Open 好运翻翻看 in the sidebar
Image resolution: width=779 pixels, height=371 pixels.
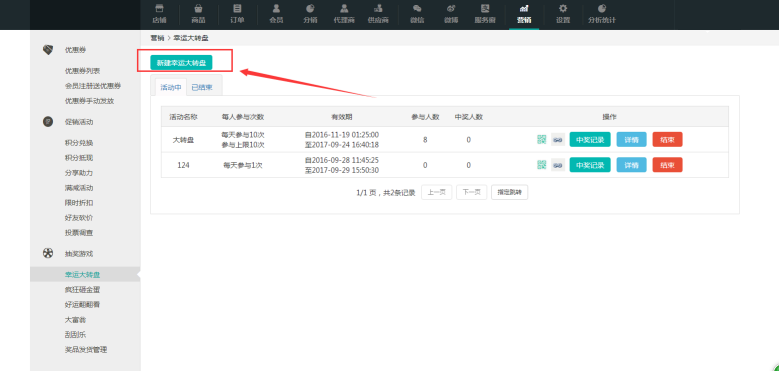[82, 304]
